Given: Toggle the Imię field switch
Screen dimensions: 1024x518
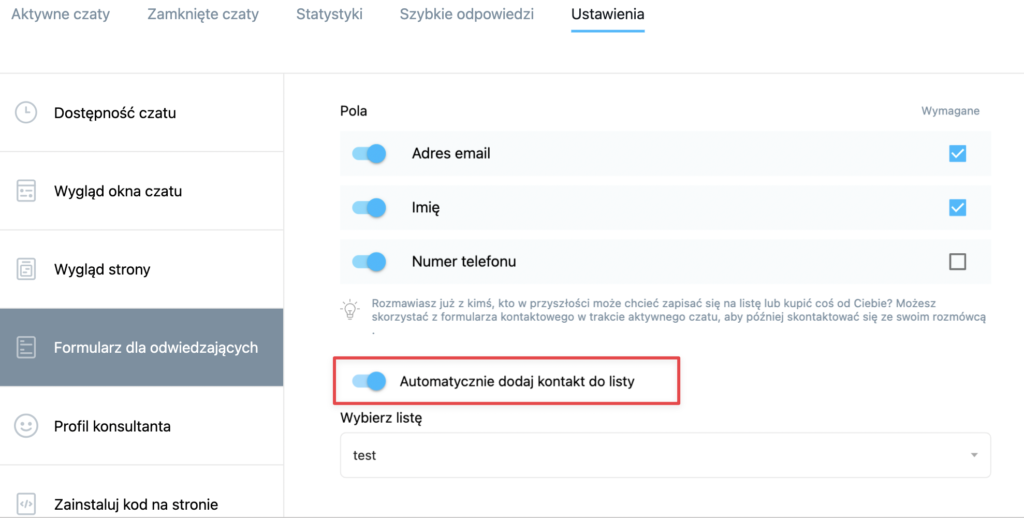Looking at the screenshot, I should tap(370, 208).
